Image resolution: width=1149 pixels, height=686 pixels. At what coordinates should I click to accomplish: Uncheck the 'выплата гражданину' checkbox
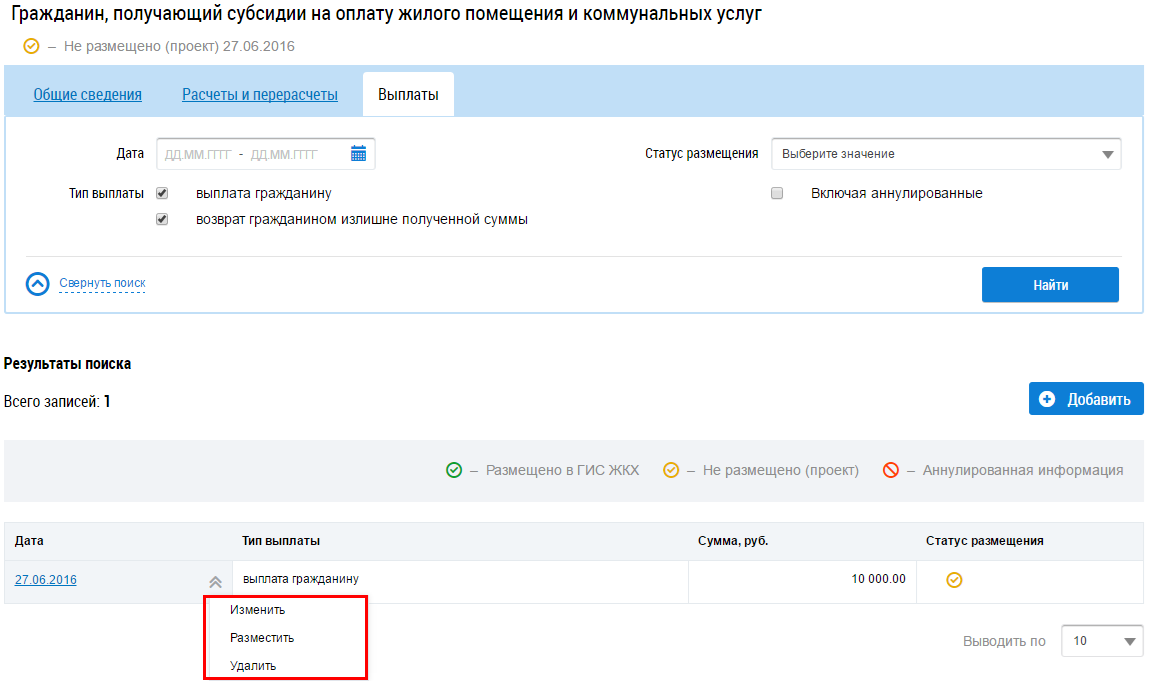[x=162, y=193]
